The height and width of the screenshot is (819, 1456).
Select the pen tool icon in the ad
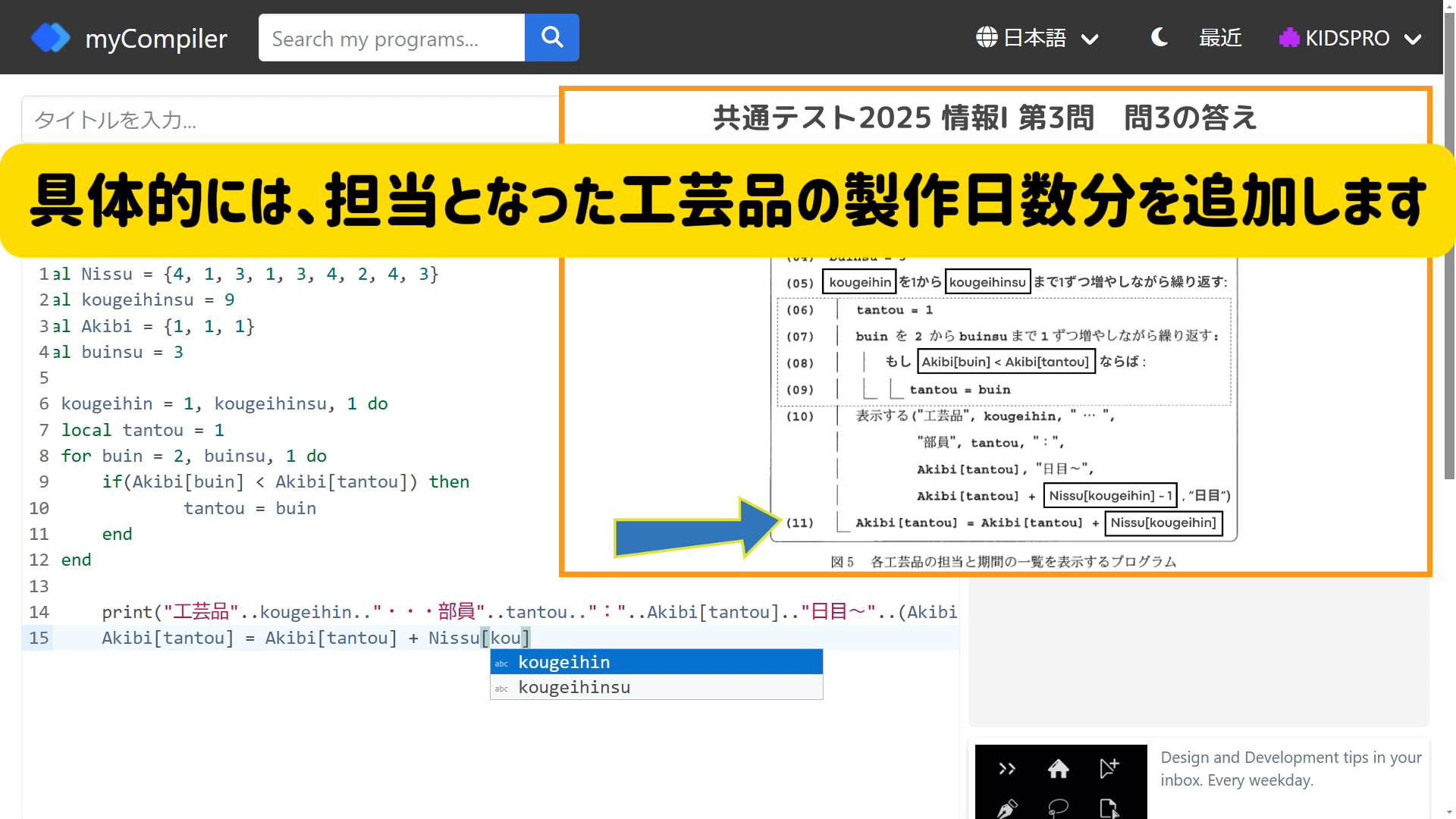tap(1007, 808)
